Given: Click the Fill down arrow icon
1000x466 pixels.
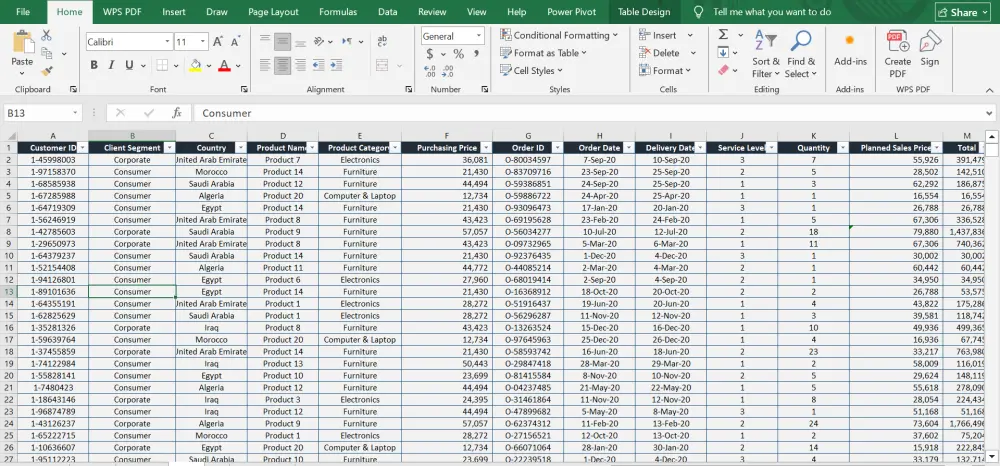Looking at the screenshot, I should point(724,53).
